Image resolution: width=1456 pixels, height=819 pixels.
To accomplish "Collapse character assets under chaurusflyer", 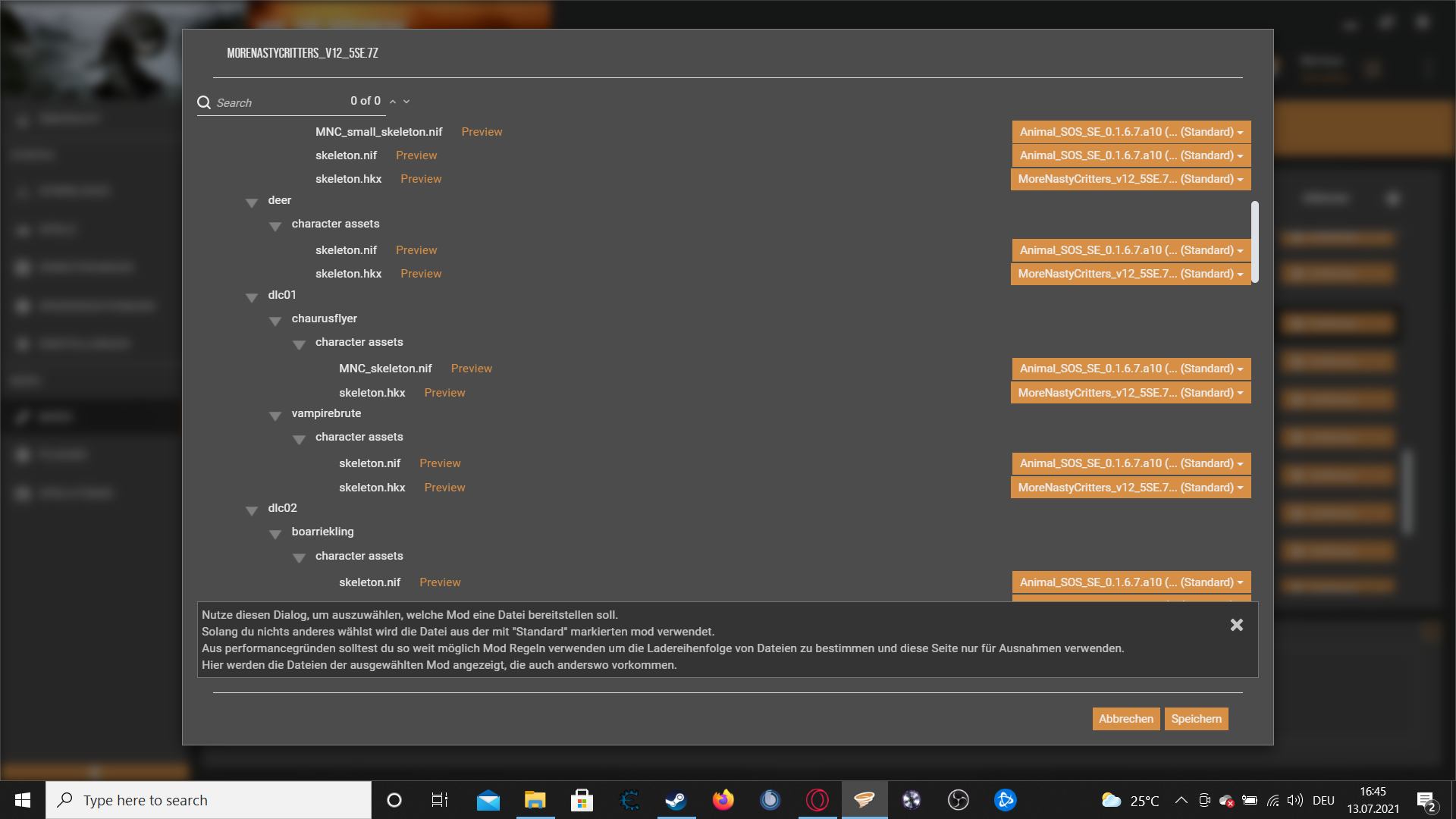I will 300,344.
